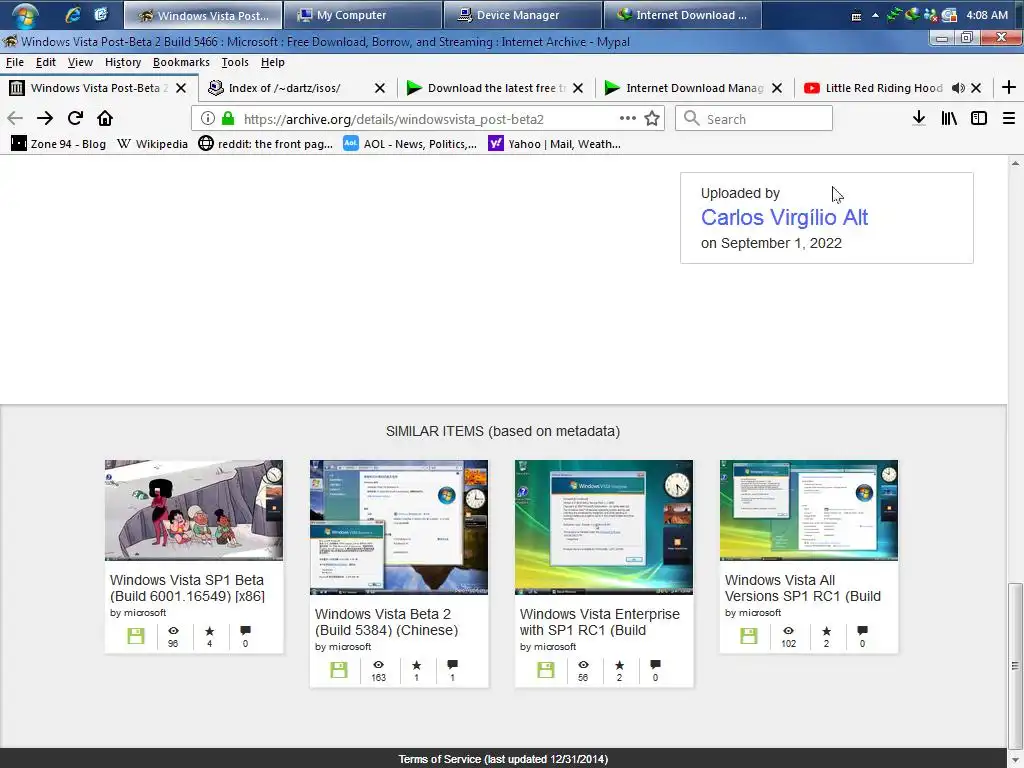Click reviews comment icon on Vista All Versions card

862,631
